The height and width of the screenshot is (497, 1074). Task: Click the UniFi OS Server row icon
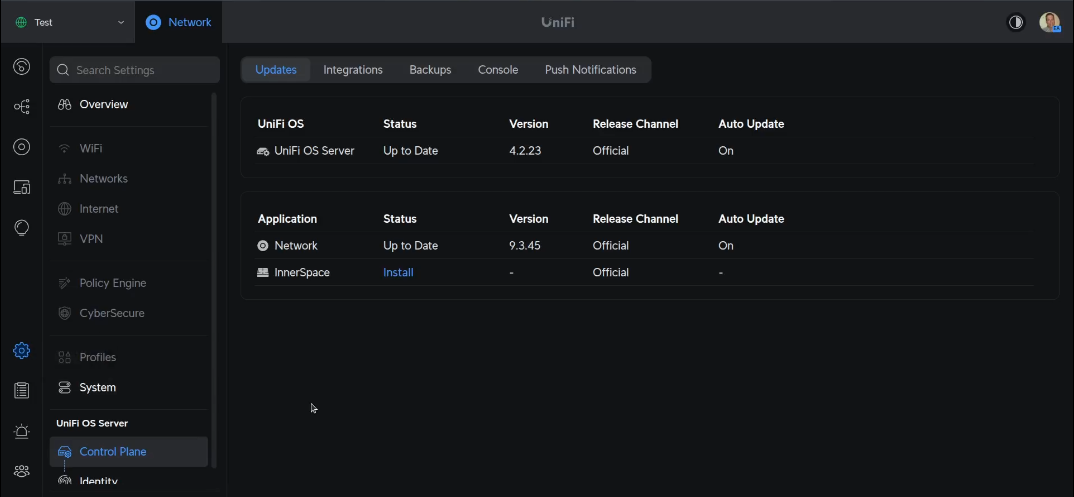point(263,151)
